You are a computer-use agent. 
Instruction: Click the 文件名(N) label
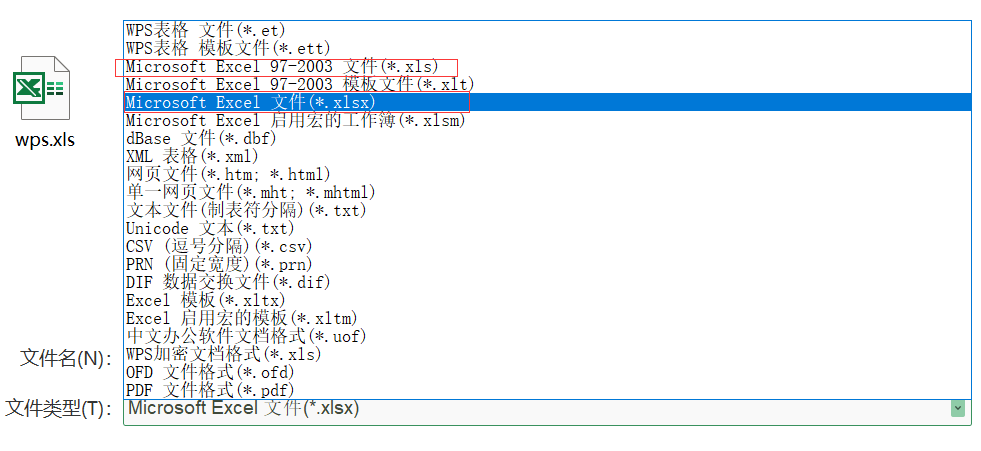pos(66,358)
